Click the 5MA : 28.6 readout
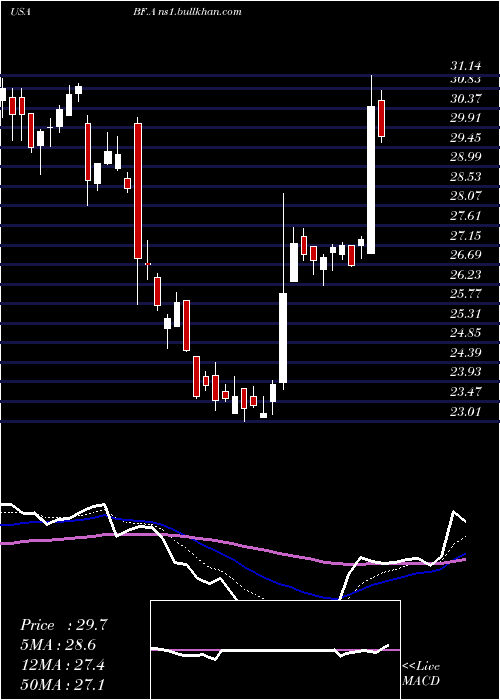 point(58,645)
